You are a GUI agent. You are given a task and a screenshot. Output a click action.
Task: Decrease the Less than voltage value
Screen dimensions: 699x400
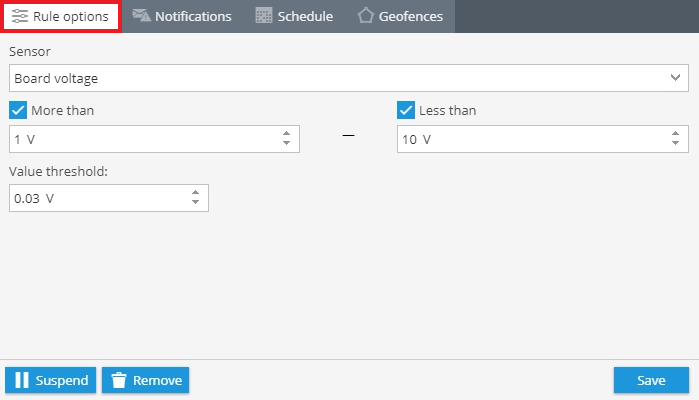pyautogui.click(x=675, y=143)
